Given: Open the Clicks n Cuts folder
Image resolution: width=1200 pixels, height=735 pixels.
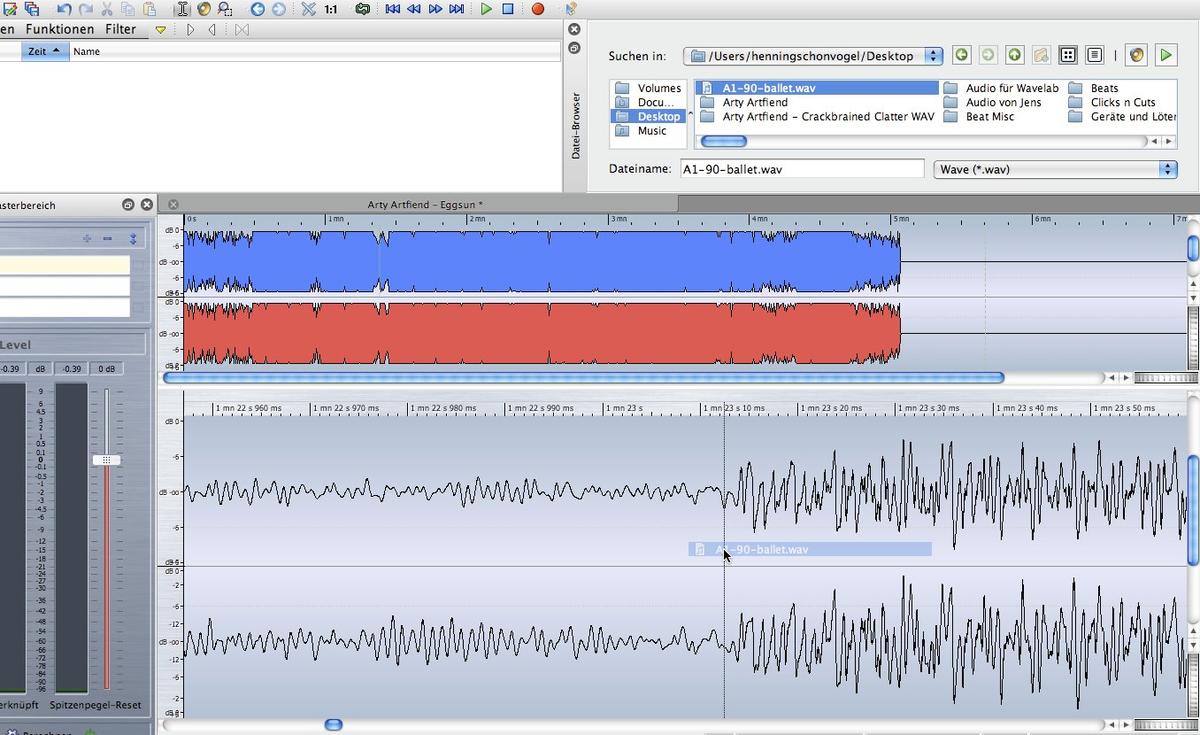Looking at the screenshot, I should tap(1122, 102).
